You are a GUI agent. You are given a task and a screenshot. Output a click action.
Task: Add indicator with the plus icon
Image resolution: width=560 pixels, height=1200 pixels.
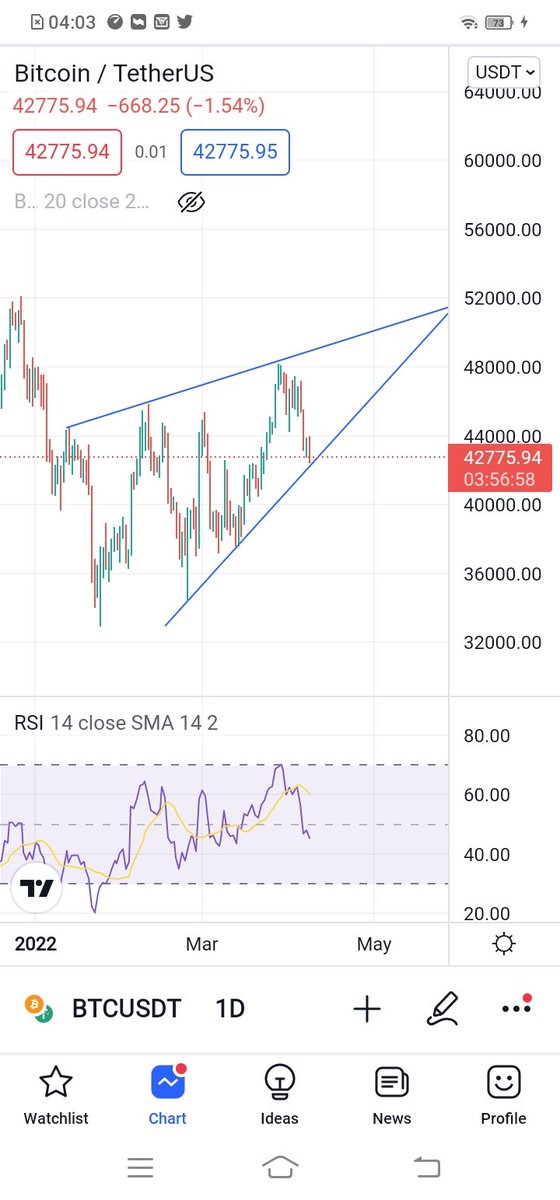click(367, 1009)
